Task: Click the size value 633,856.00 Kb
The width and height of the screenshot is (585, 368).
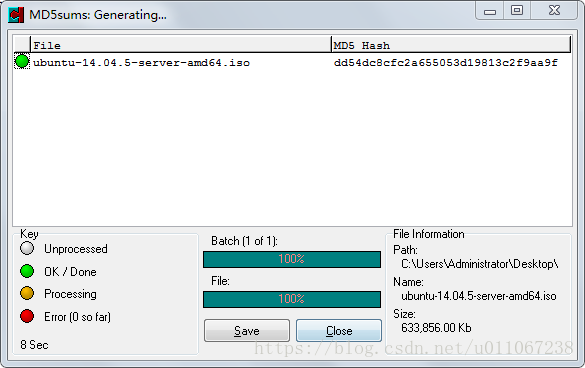Action: [436, 328]
